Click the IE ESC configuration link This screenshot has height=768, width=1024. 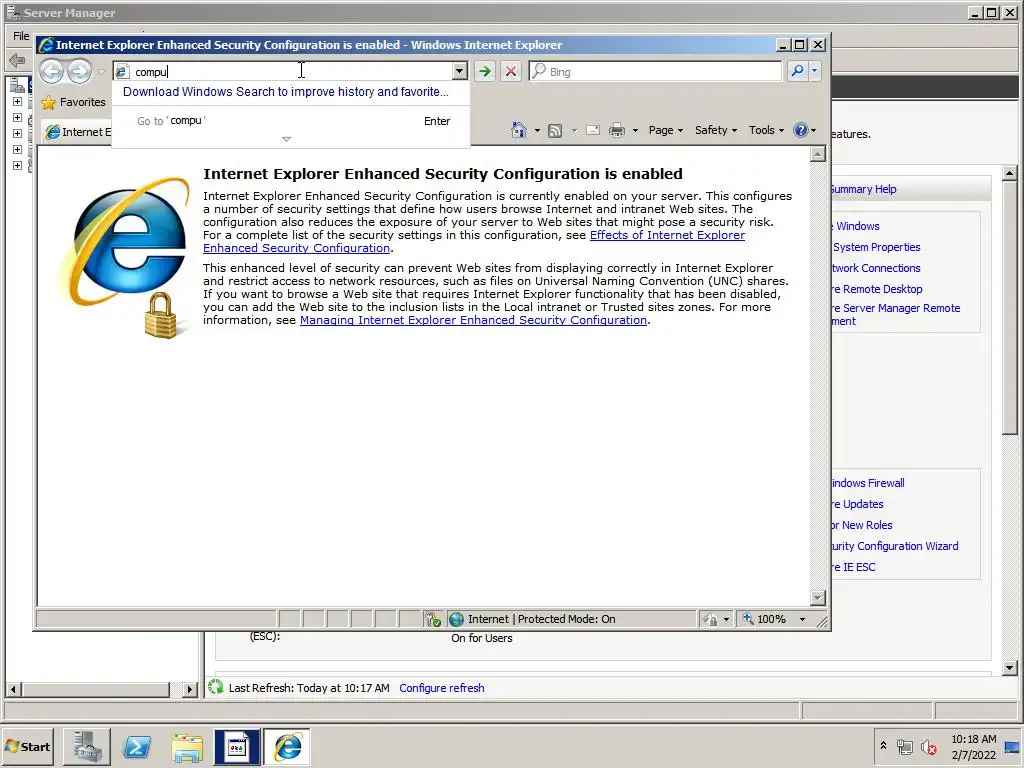click(854, 567)
